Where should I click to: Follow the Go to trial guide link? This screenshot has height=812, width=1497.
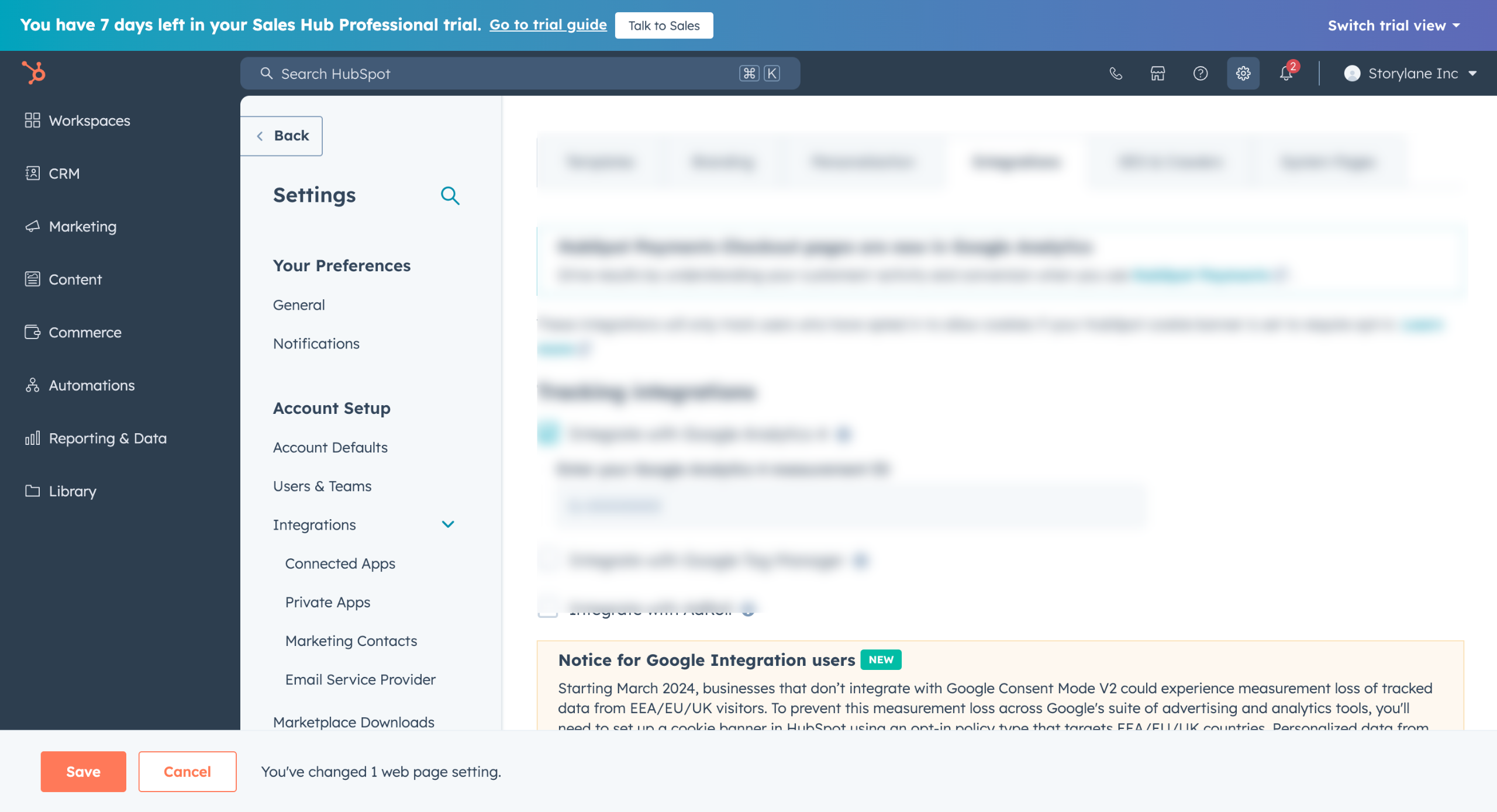[548, 25]
